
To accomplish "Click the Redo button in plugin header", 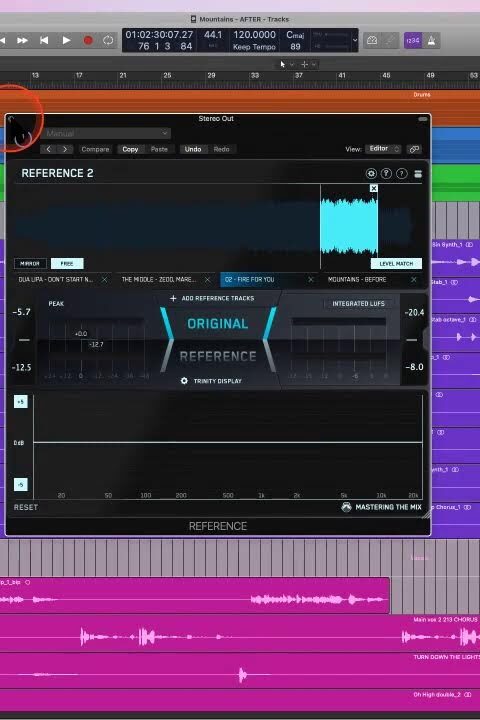I will tap(221, 149).
